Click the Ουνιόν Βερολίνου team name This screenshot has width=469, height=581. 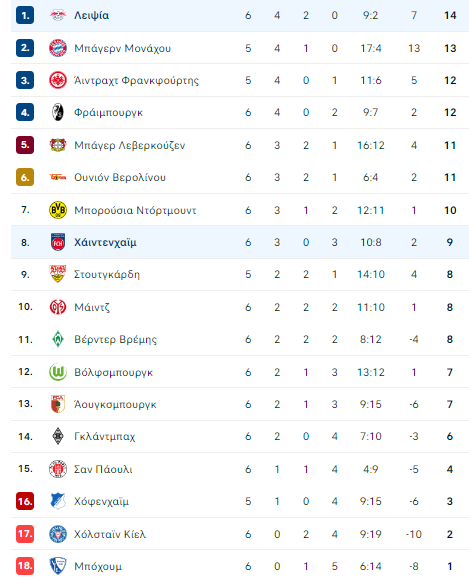(120, 177)
